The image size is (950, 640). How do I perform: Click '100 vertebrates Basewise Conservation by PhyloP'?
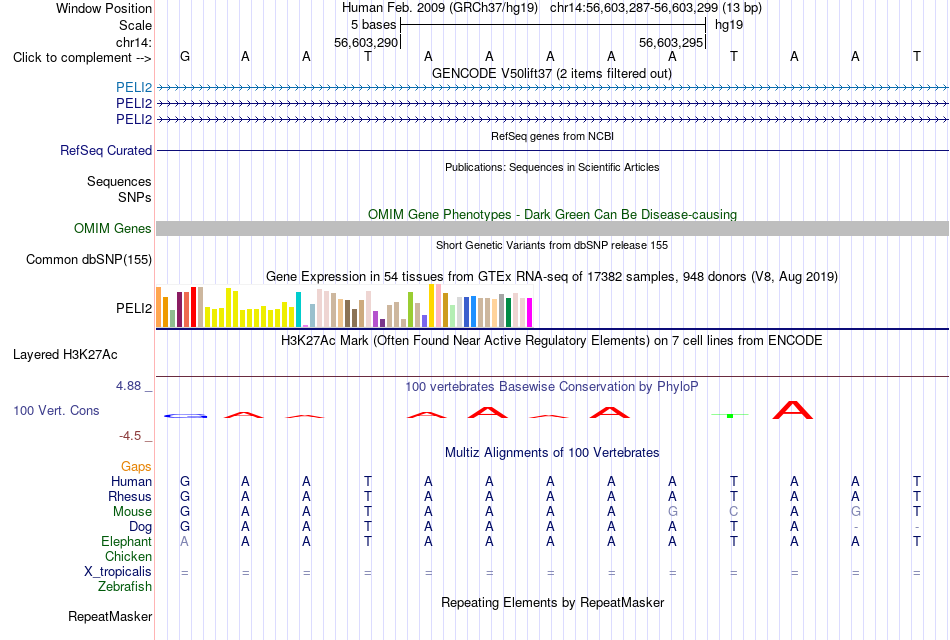click(551, 386)
